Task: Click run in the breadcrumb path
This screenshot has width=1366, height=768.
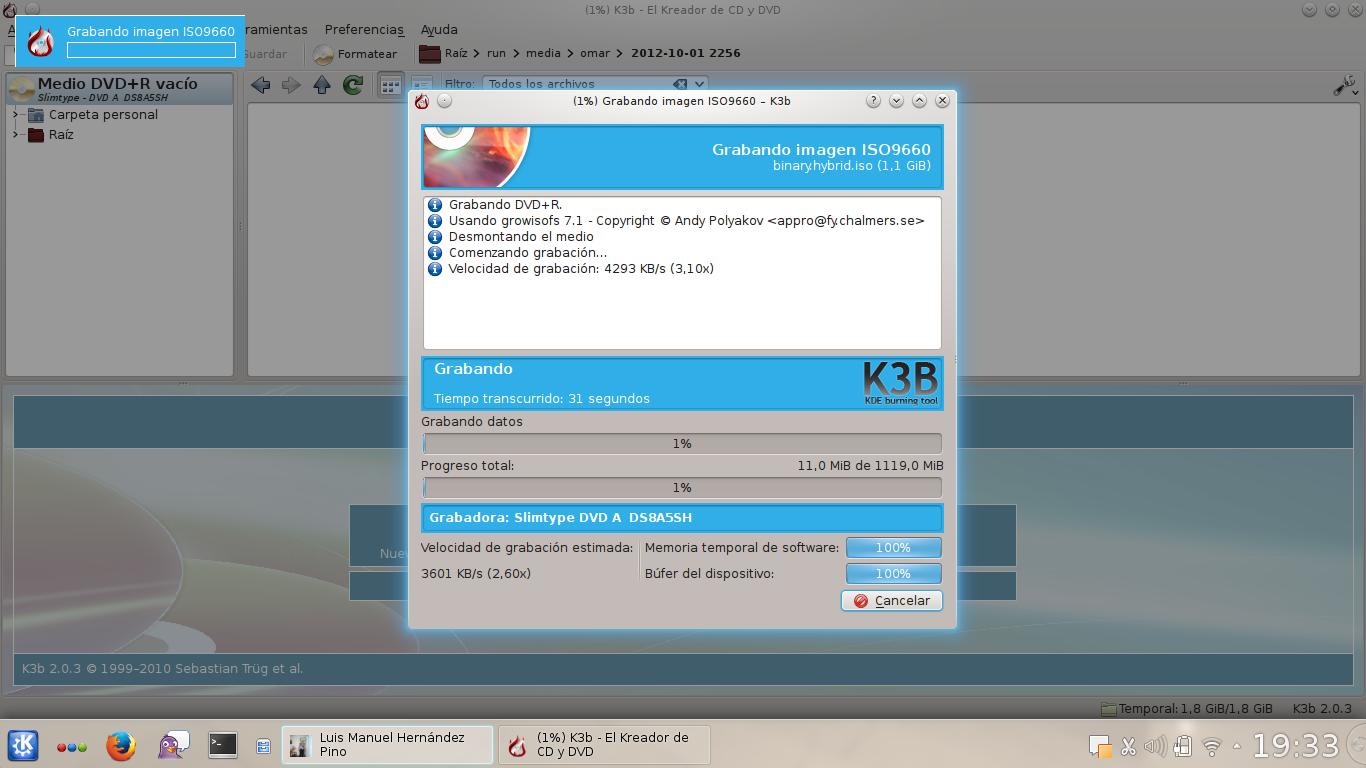Action: click(x=496, y=54)
